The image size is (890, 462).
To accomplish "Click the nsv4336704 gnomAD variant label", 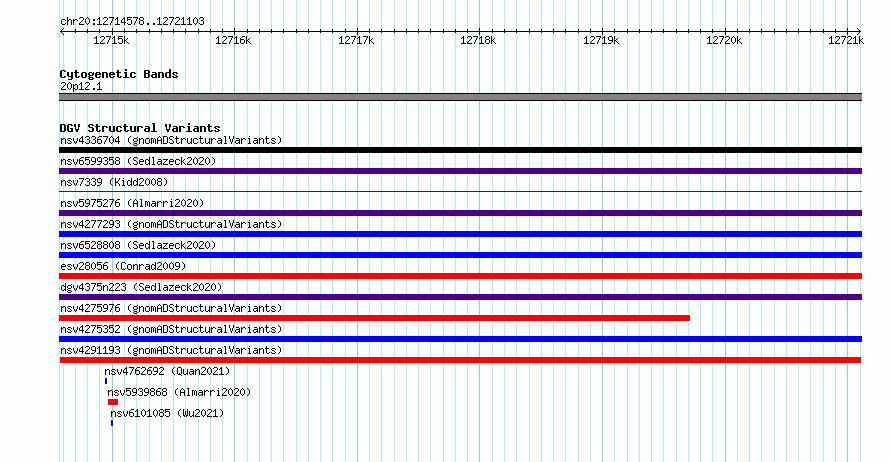I will tap(171, 140).
